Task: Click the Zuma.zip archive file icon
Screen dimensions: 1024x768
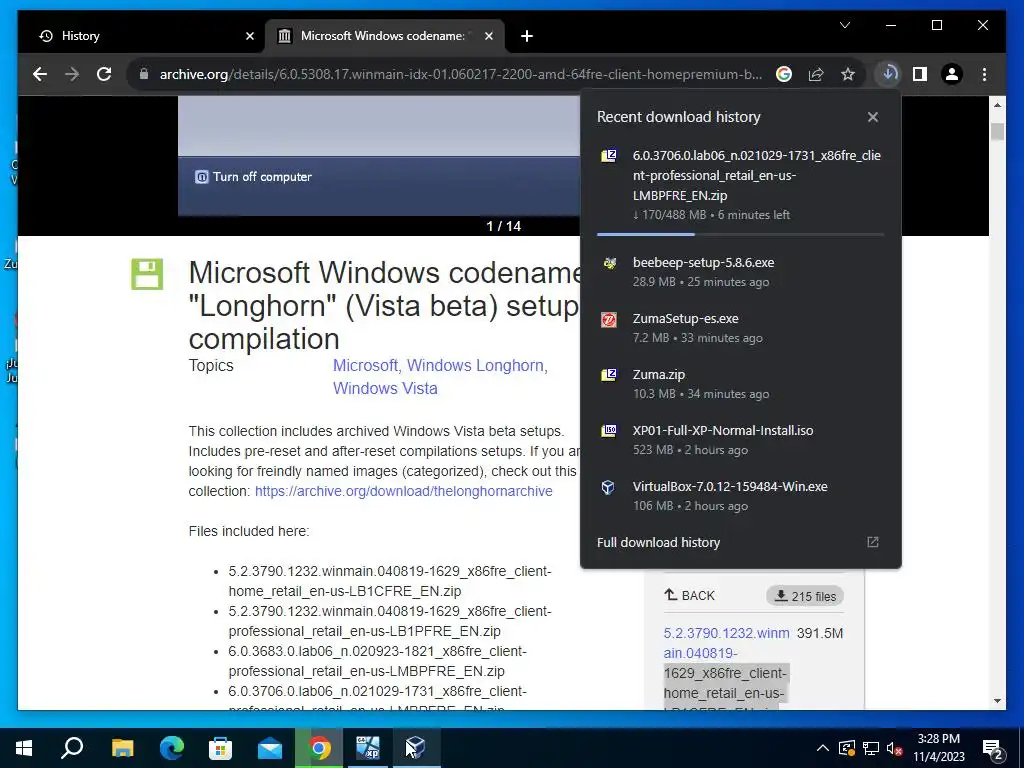Action: (609, 375)
